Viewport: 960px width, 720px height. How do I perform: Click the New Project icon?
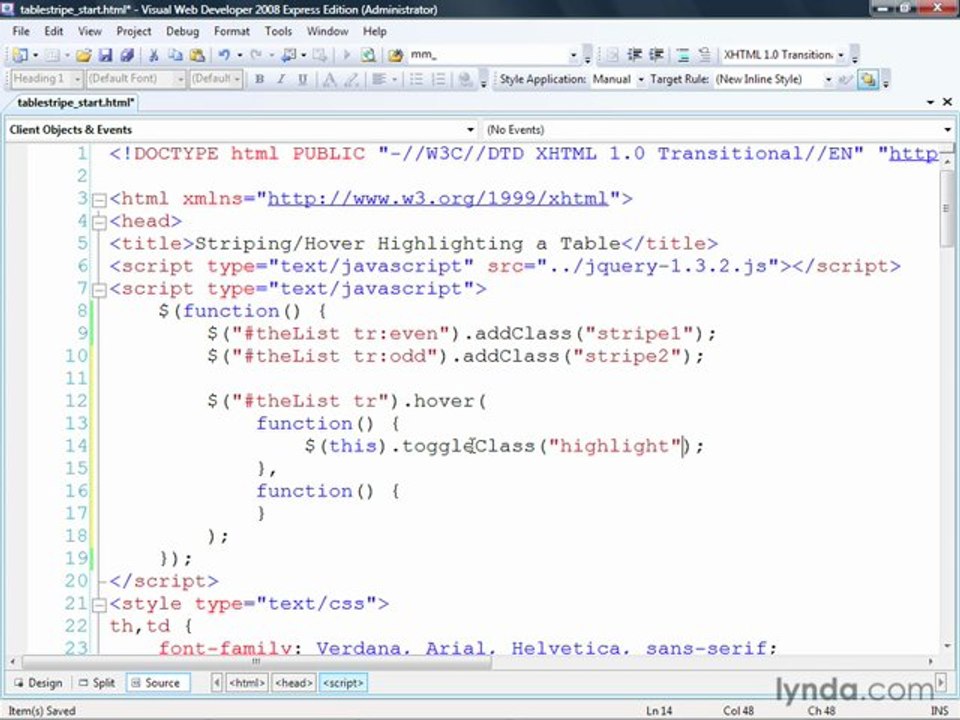pyautogui.click(x=20, y=55)
